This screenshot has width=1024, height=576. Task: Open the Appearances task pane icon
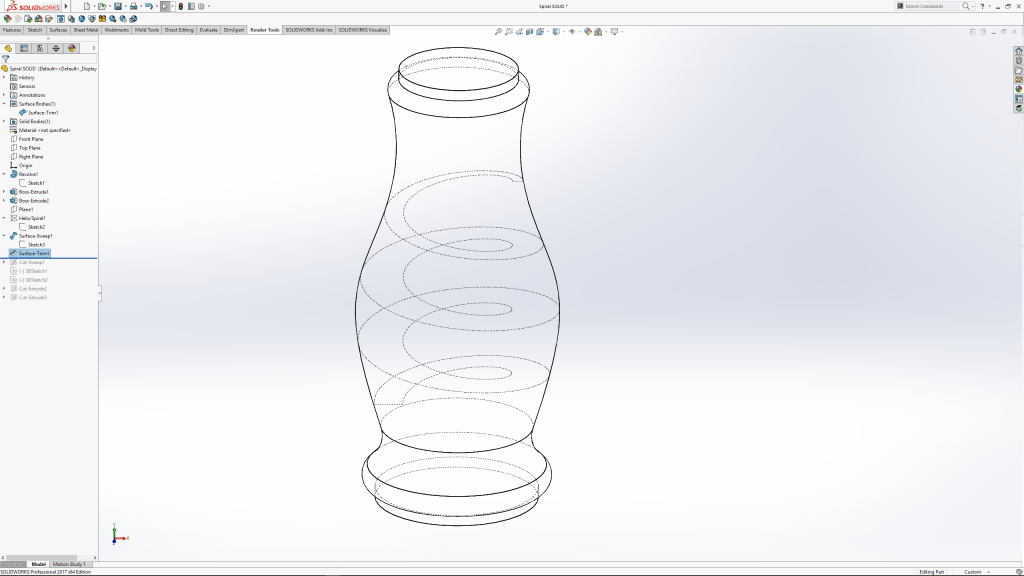[x=1019, y=89]
